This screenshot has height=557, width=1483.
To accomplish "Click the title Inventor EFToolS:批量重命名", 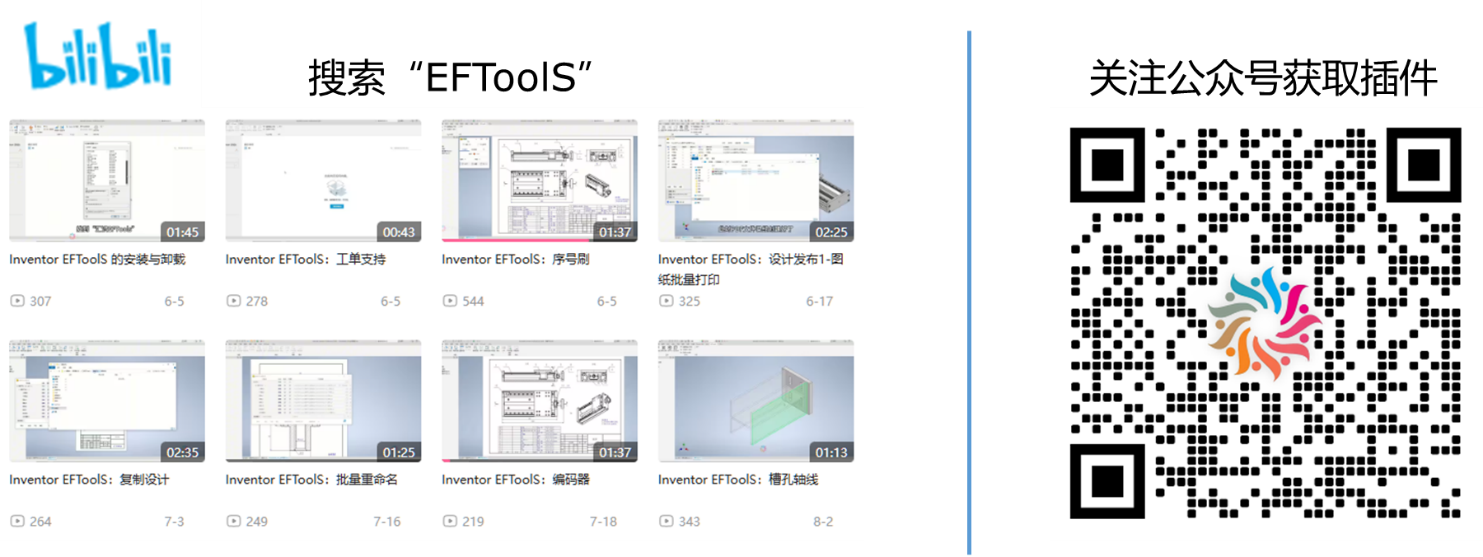I will click(x=311, y=480).
